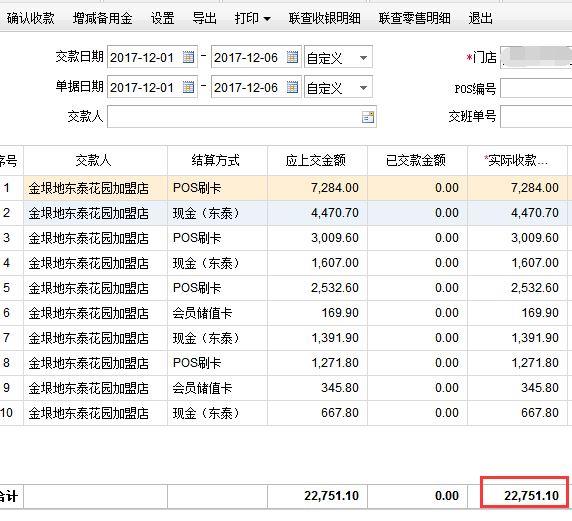Viewport: 572px width, 521px height.
Task: Select row 10 现金（东泰） cell
Action: [217, 413]
